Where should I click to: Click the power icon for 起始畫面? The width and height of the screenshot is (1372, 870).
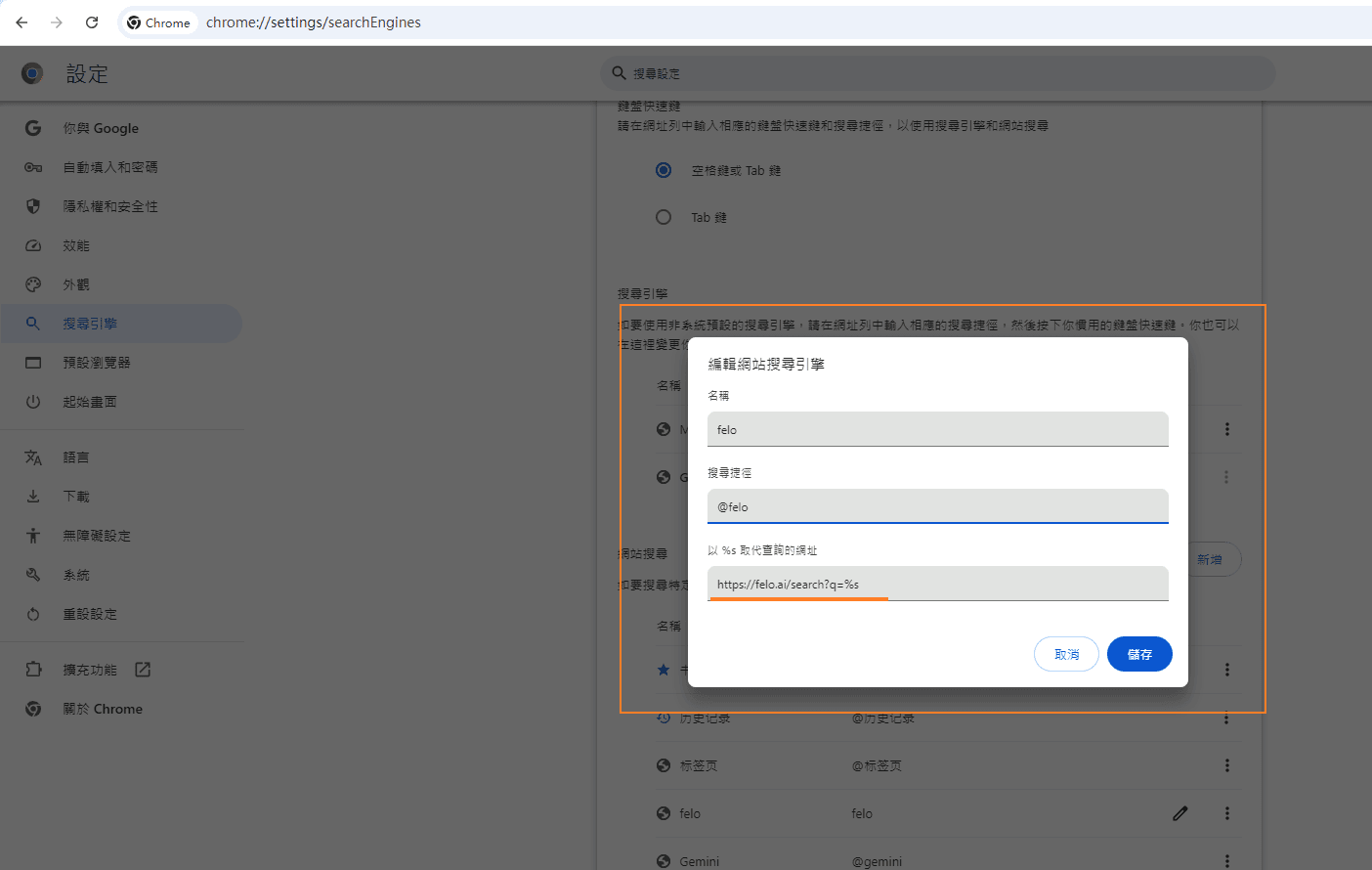point(33,402)
